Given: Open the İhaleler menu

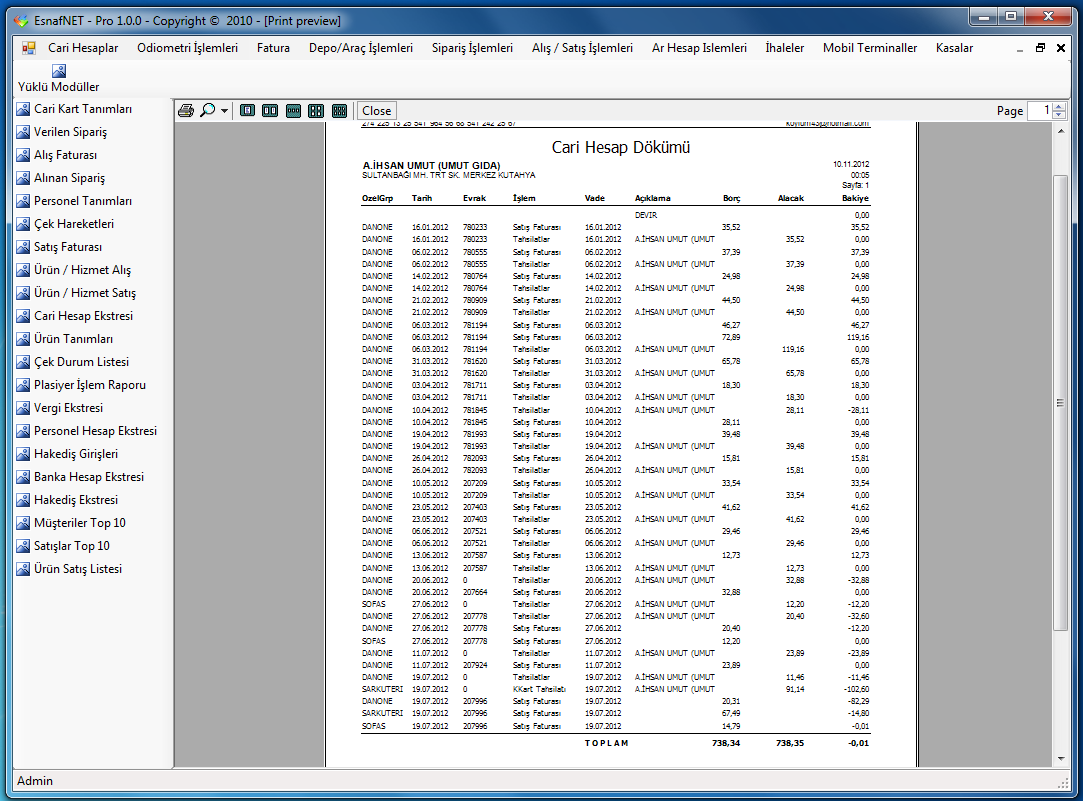Looking at the screenshot, I should (785, 48).
